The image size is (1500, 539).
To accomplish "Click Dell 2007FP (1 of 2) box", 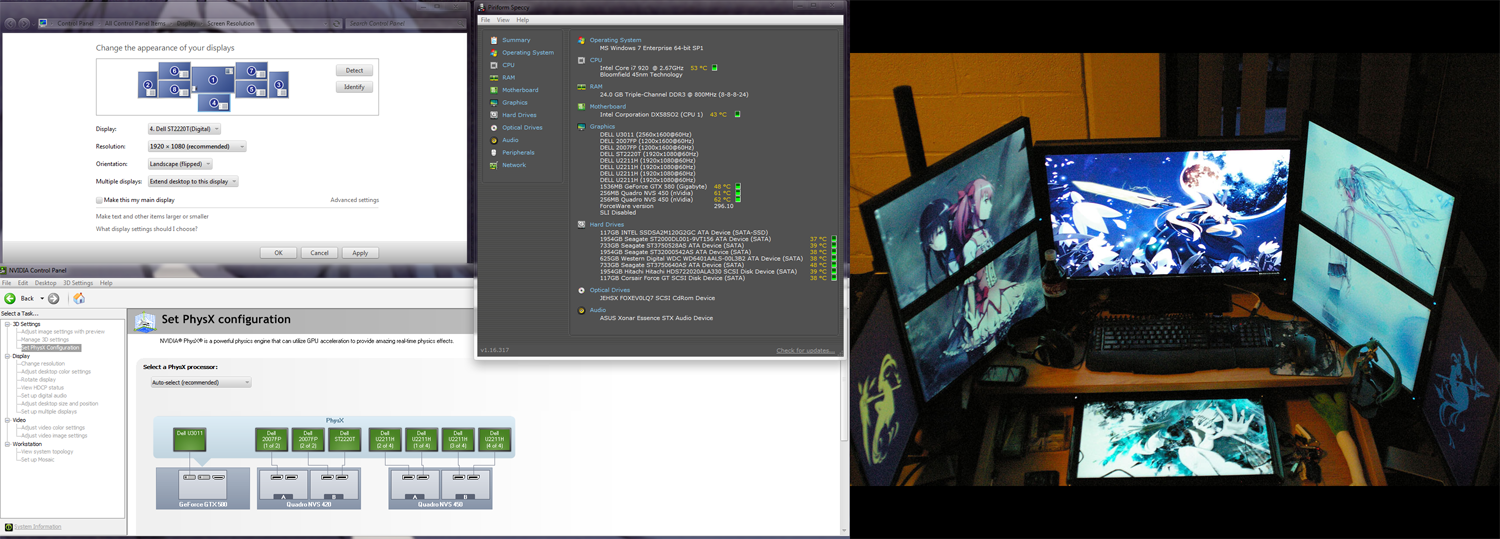I will 271,439.
